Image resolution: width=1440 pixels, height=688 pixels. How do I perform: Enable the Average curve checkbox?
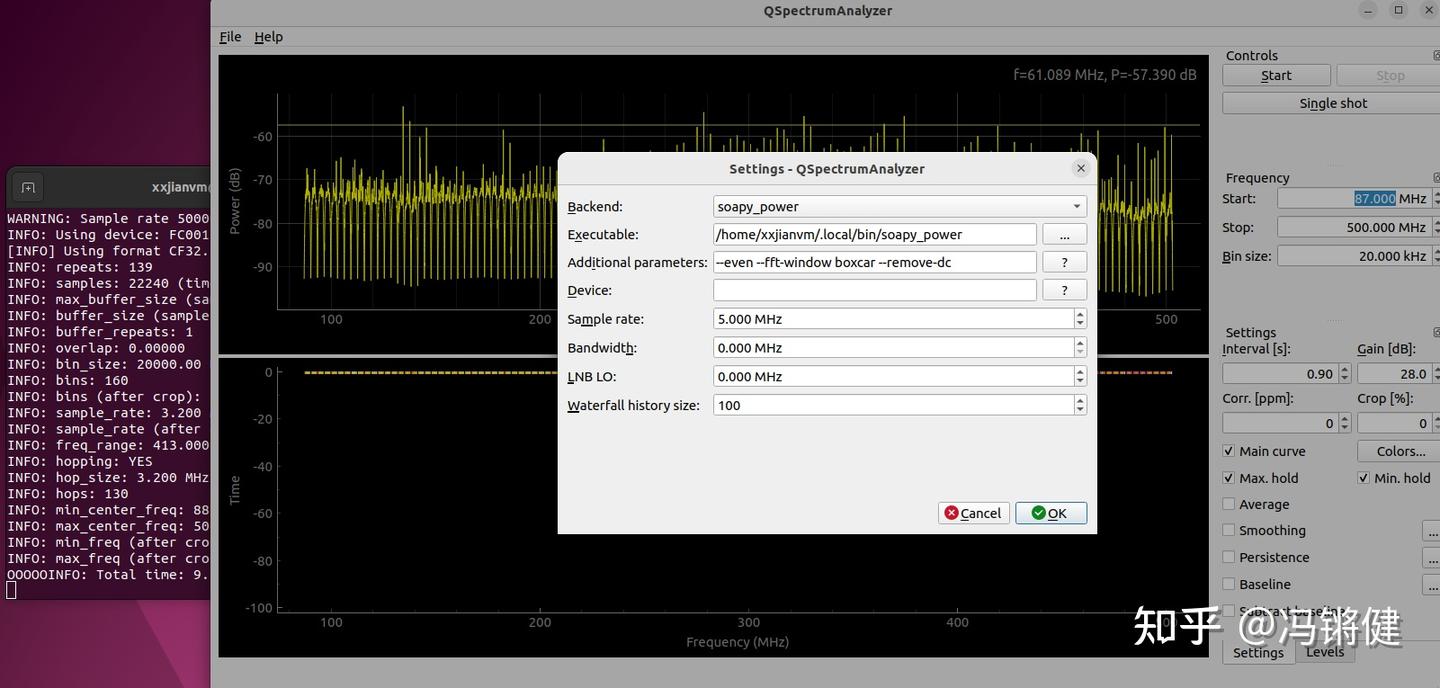tap(1228, 504)
